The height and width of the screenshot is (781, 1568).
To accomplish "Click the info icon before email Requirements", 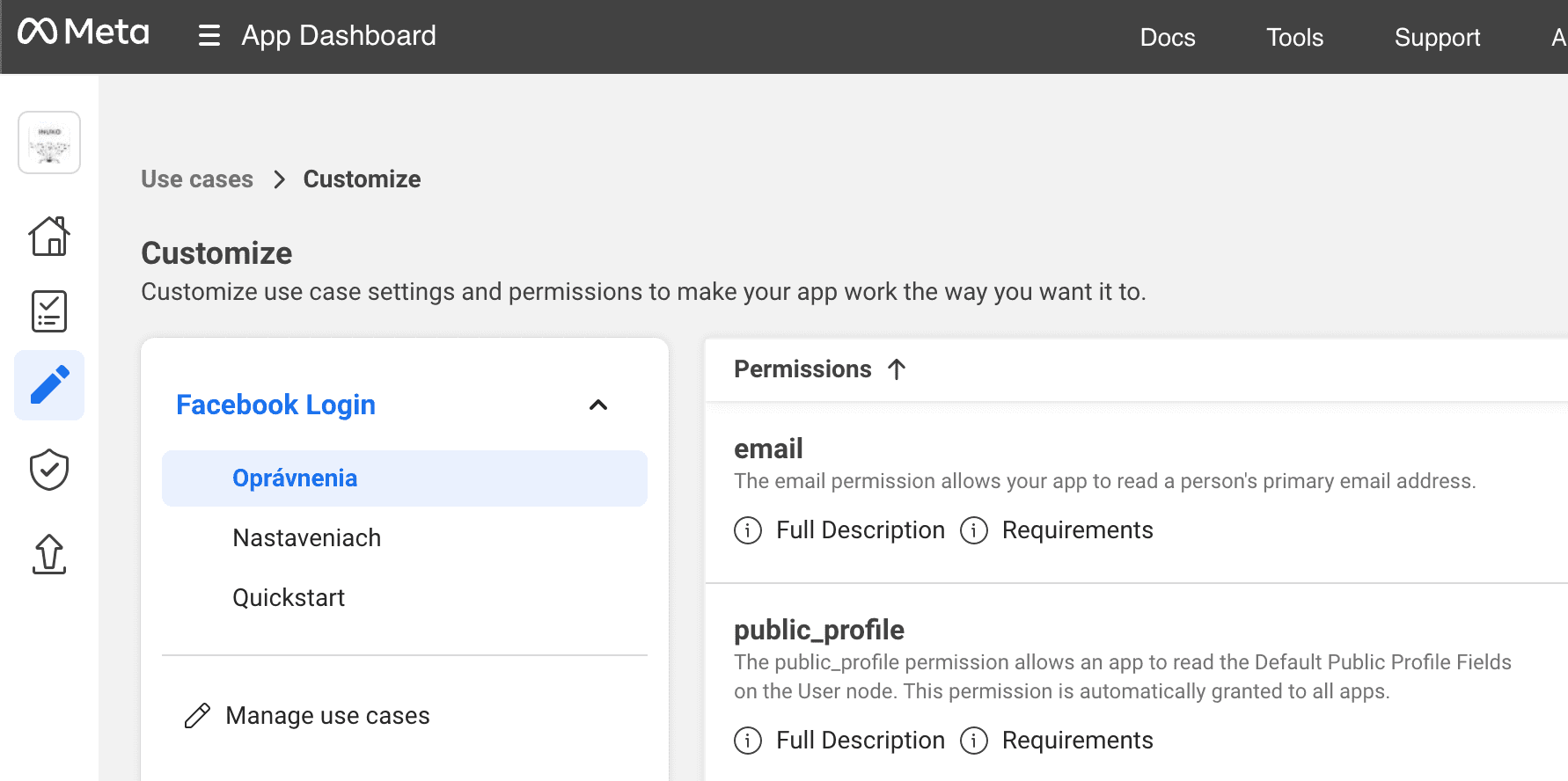I will tap(974, 530).
